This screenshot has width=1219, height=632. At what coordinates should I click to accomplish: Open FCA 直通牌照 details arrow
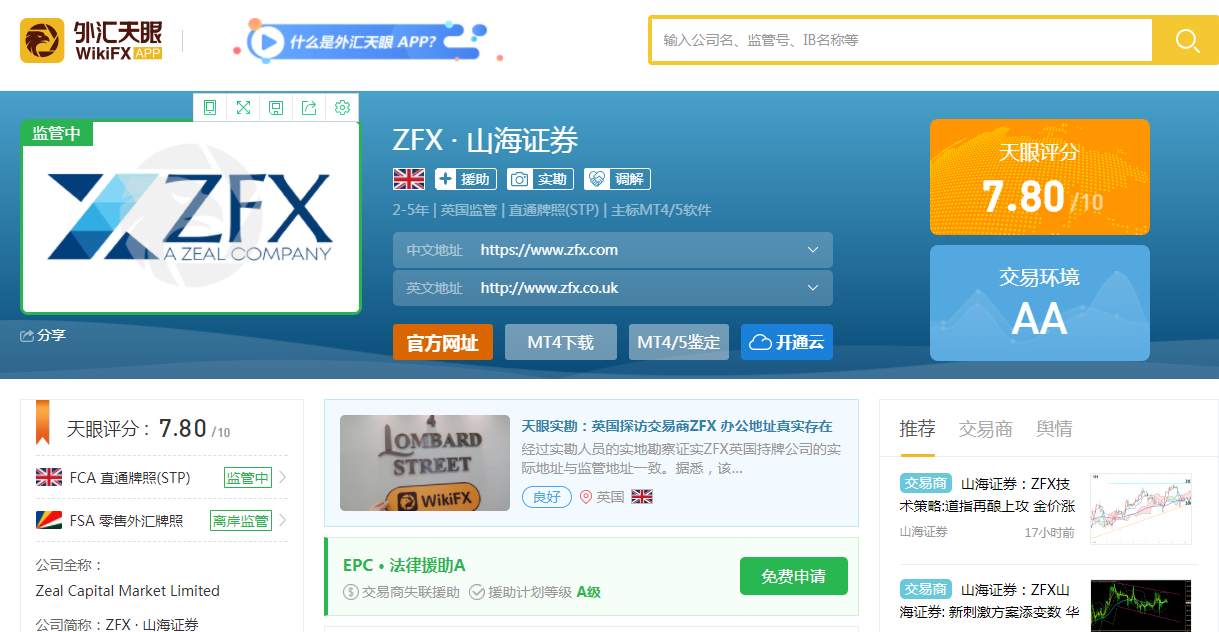(283, 477)
